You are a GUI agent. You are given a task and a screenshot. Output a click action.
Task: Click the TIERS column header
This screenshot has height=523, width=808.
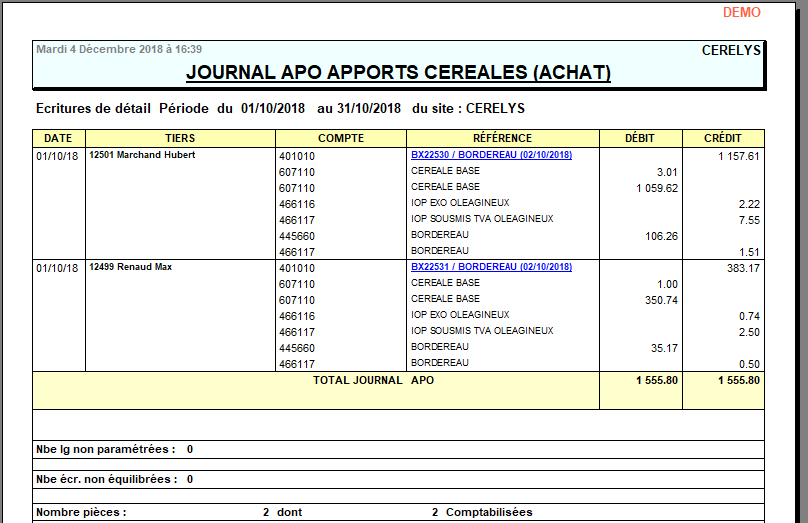(180, 138)
